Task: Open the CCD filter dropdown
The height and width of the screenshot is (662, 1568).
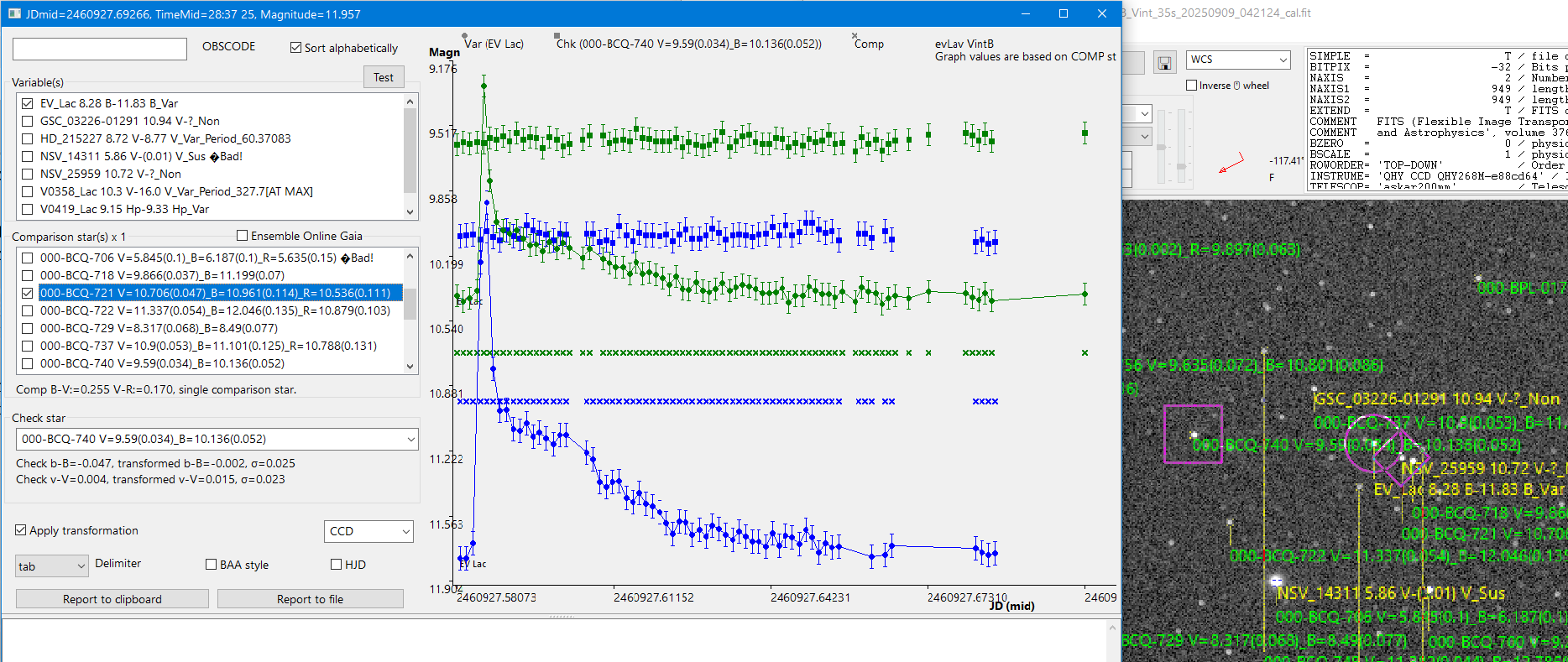Action: 405,531
